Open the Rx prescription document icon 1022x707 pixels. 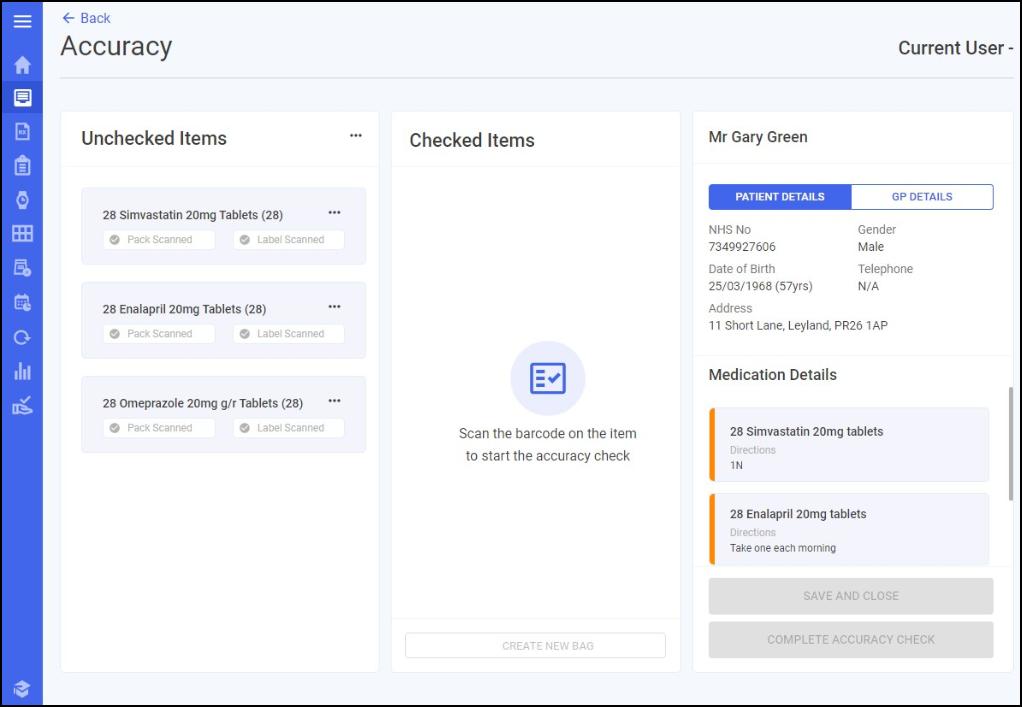click(22, 132)
